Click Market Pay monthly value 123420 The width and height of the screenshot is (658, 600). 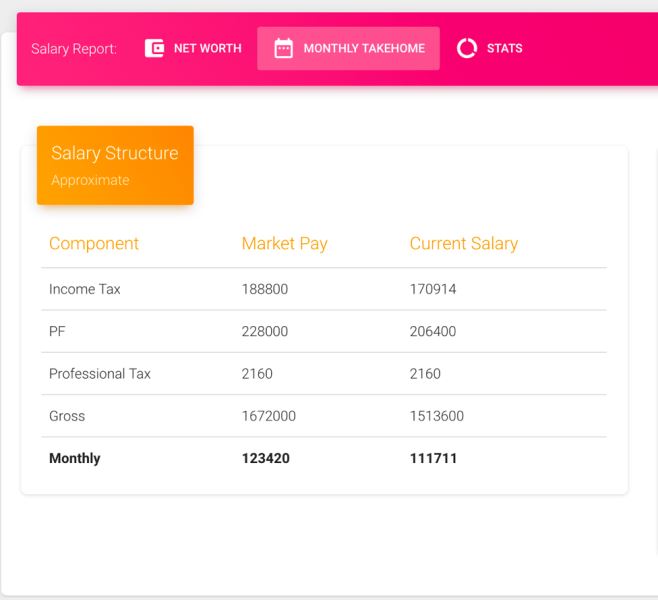264,458
